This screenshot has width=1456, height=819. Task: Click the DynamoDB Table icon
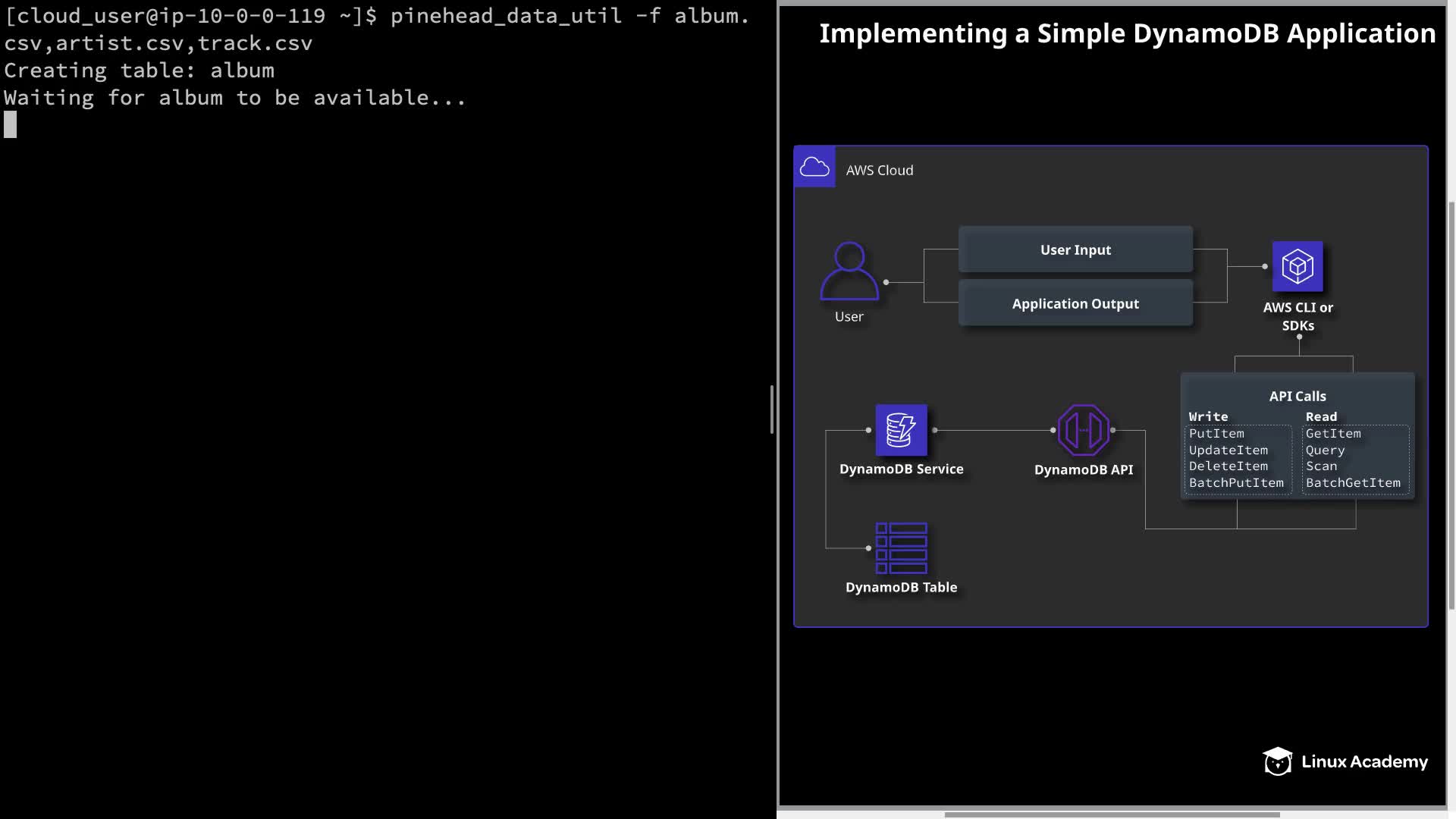click(x=901, y=548)
